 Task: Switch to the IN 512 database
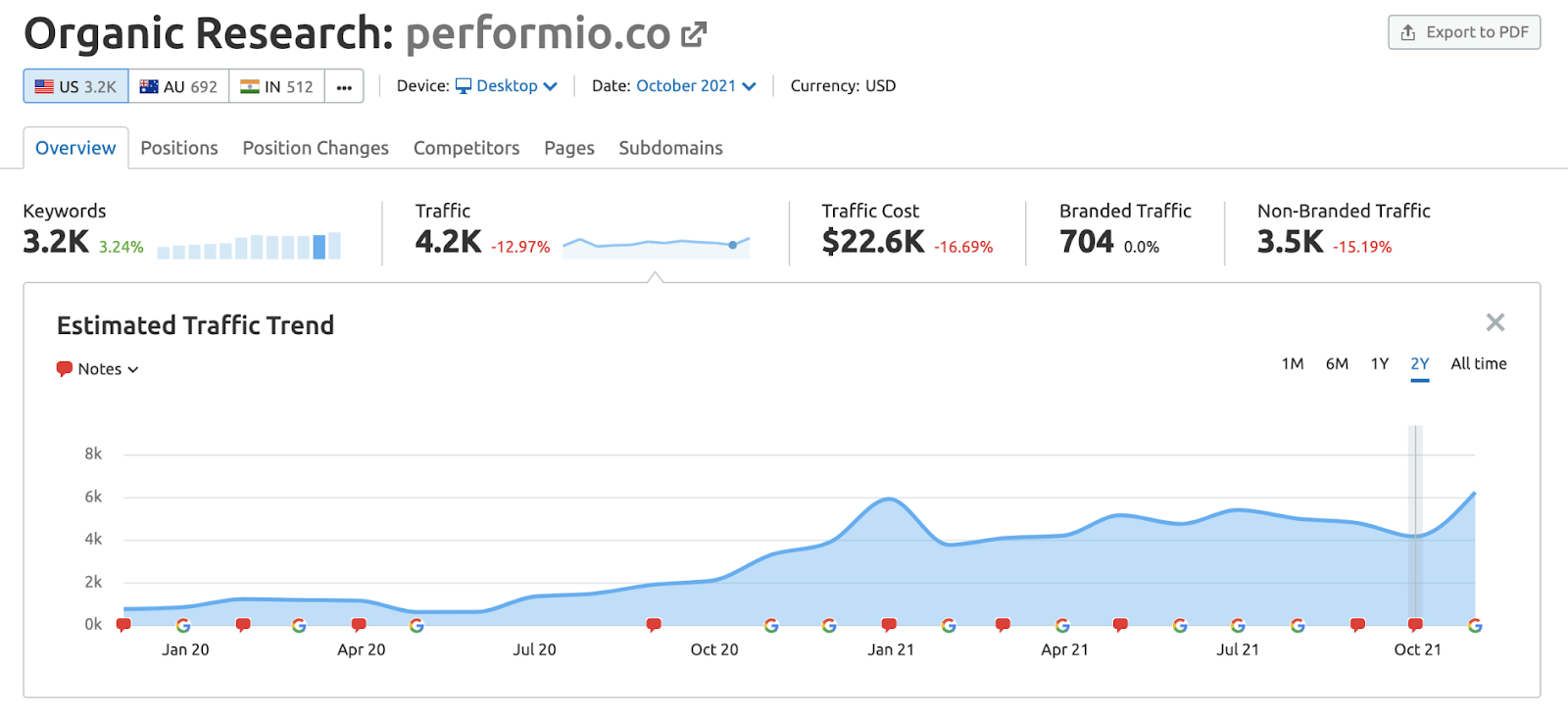point(276,86)
